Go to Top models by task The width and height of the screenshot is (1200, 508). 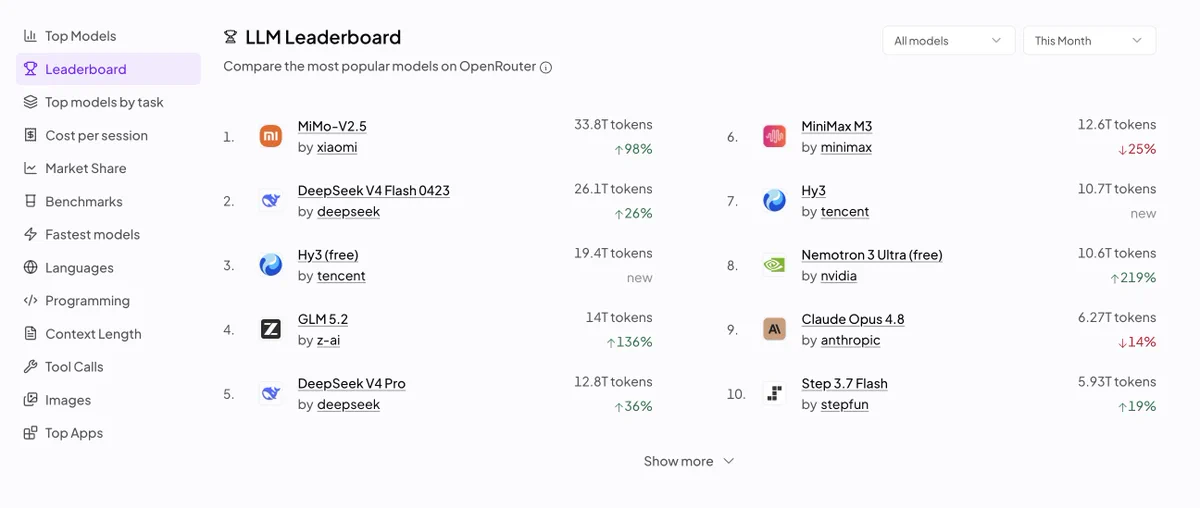(108, 102)
